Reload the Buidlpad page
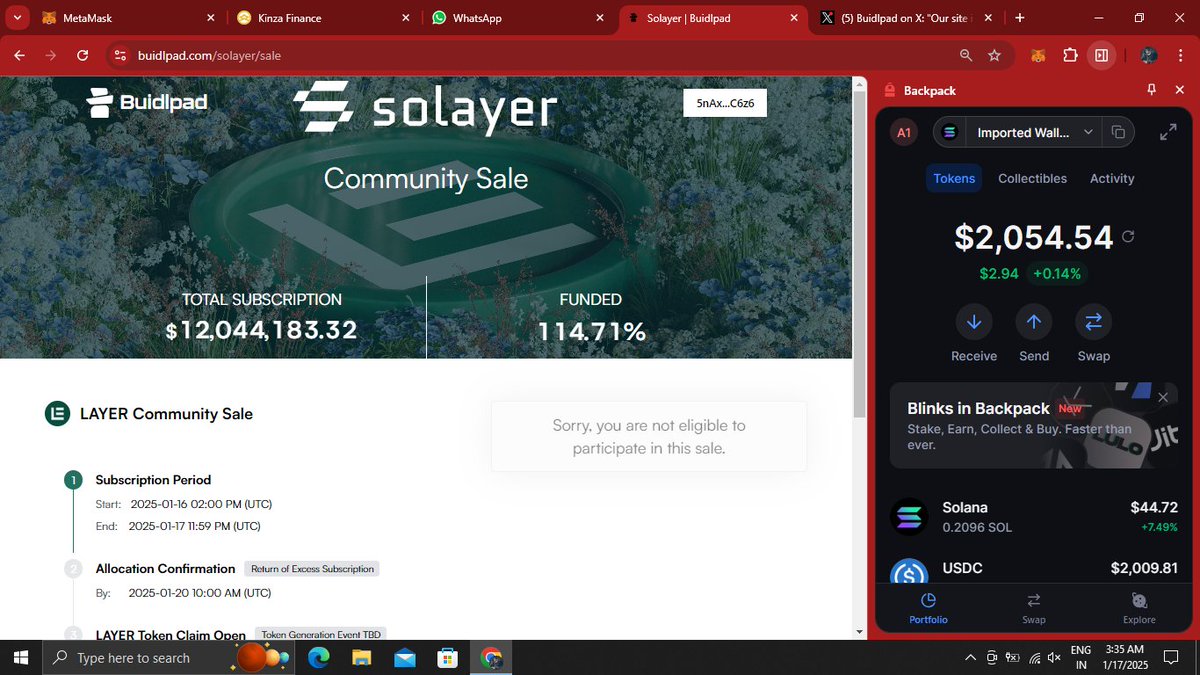1200x675 pixels. (x=83, y=56)
